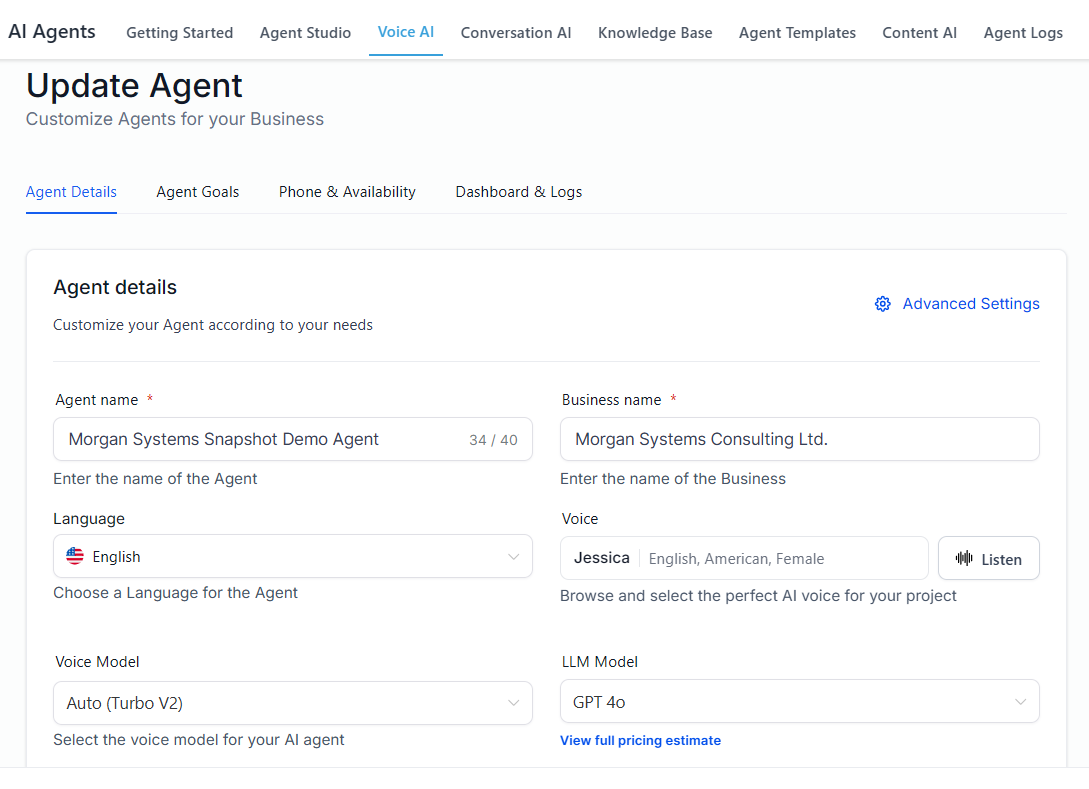Image resolution: width=1089 pixels, height=789 pixels.
Task: Open Dashboard & Logs sub-tab
Action: click(x=519, y=192)
